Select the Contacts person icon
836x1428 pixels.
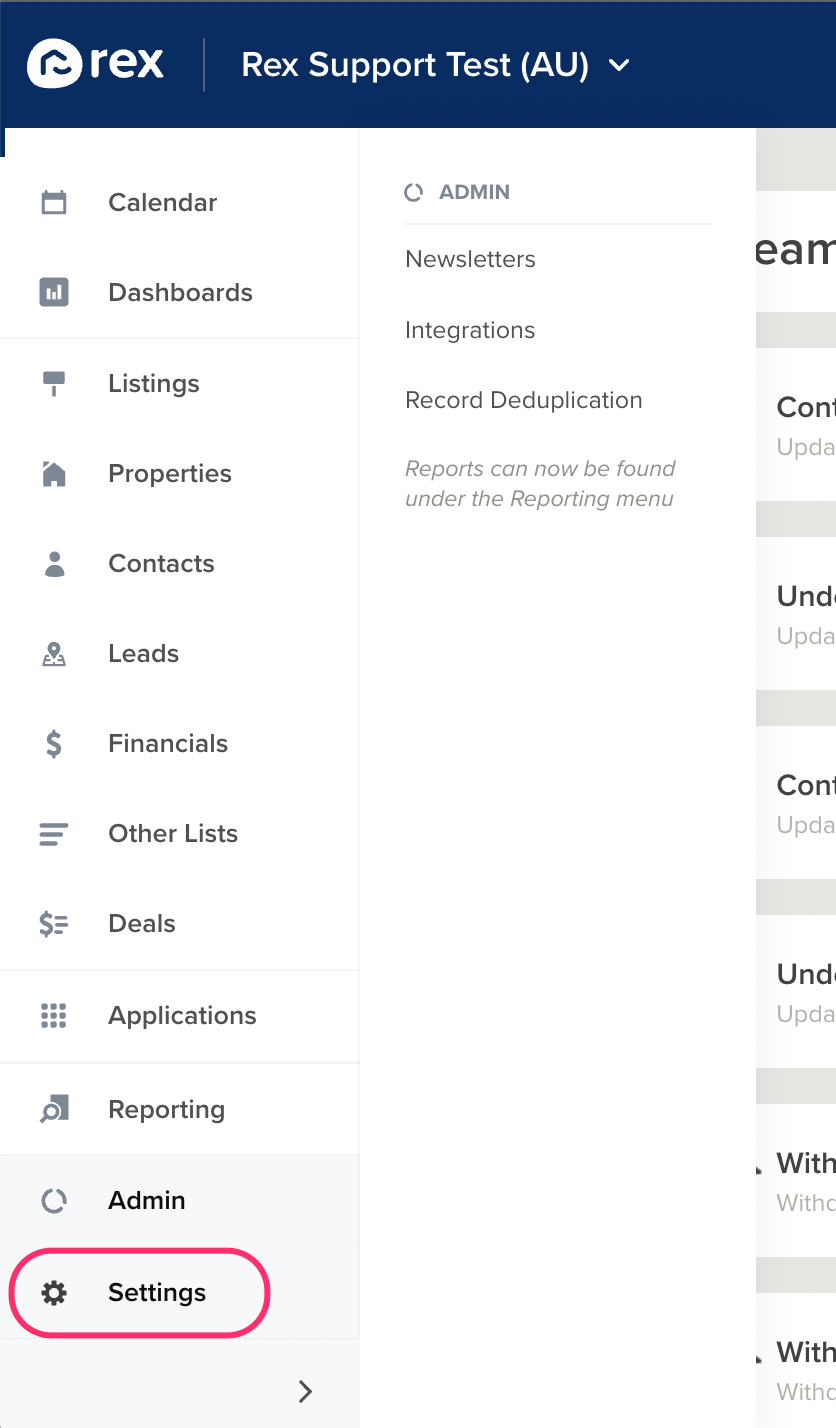click(x=54, y=564)
